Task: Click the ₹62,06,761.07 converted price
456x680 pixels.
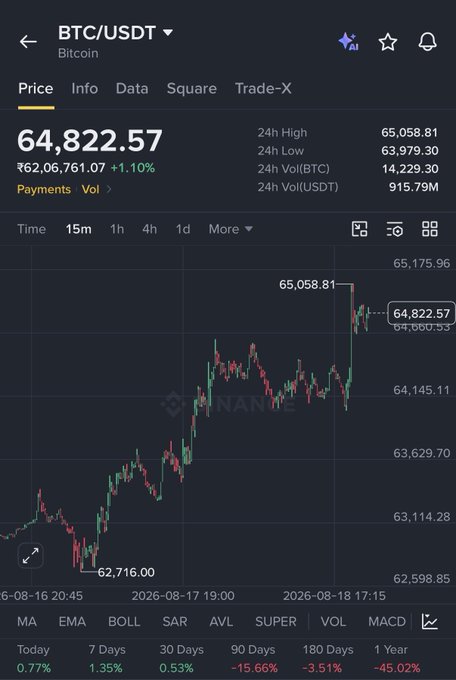Action: click(61, 168)
